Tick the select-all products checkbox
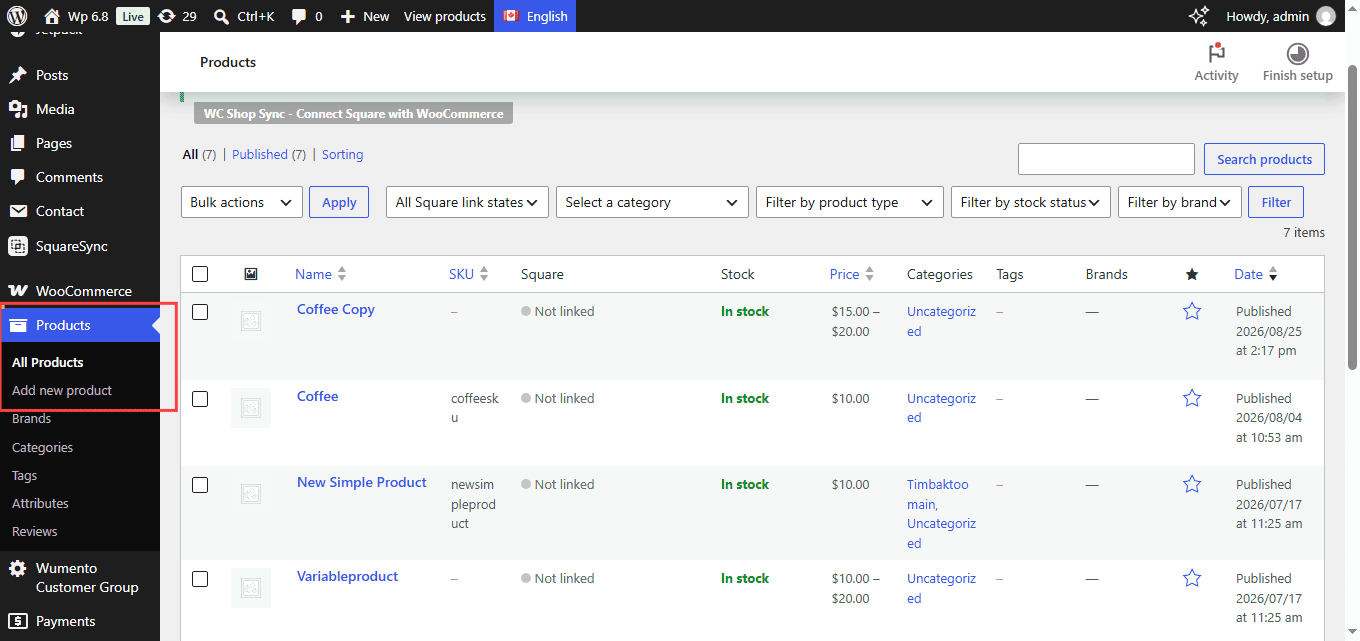The width and height of the screenshot is (1360, 641). point(200,274)
